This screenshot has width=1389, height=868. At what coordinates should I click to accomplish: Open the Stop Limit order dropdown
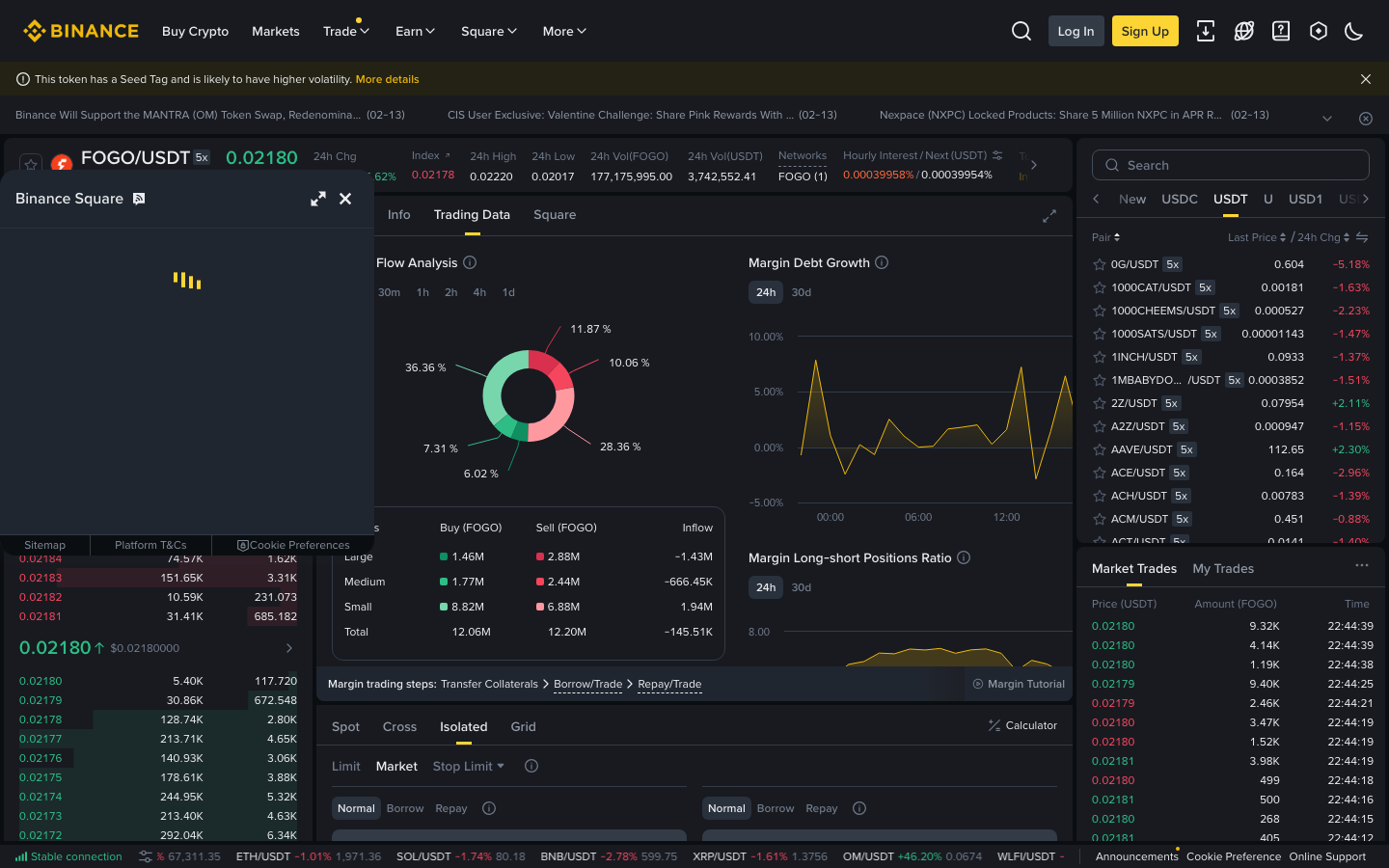(468, 766)
